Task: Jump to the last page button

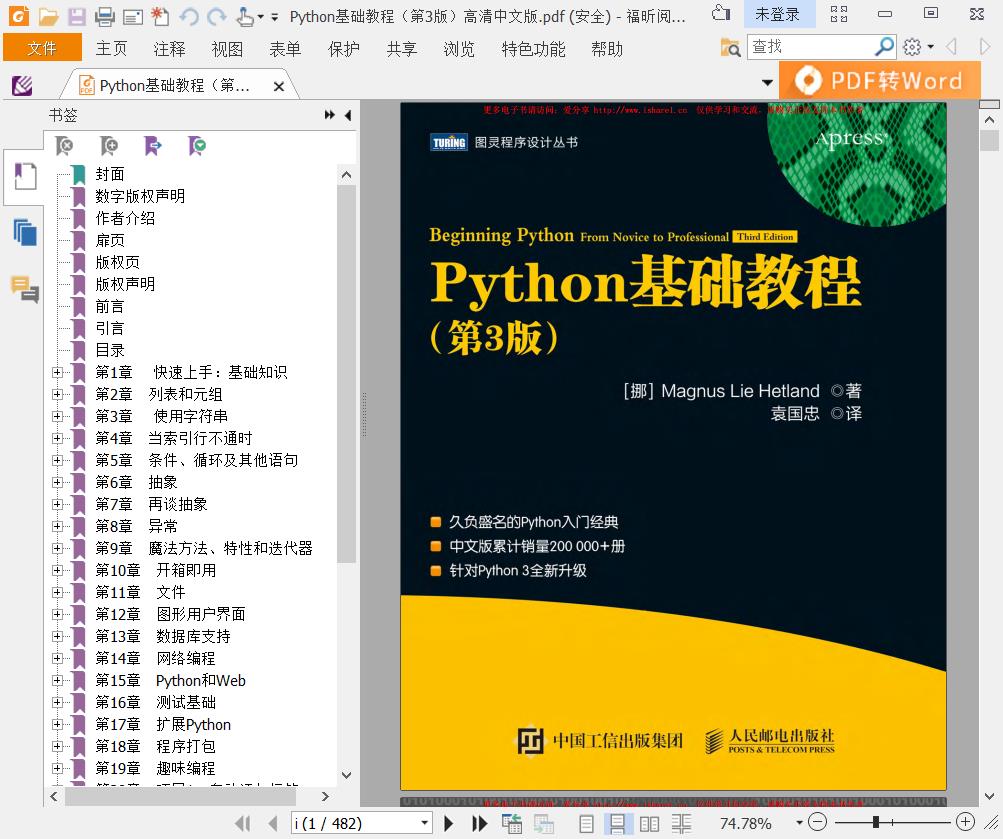Action: (x=479, y=824)
